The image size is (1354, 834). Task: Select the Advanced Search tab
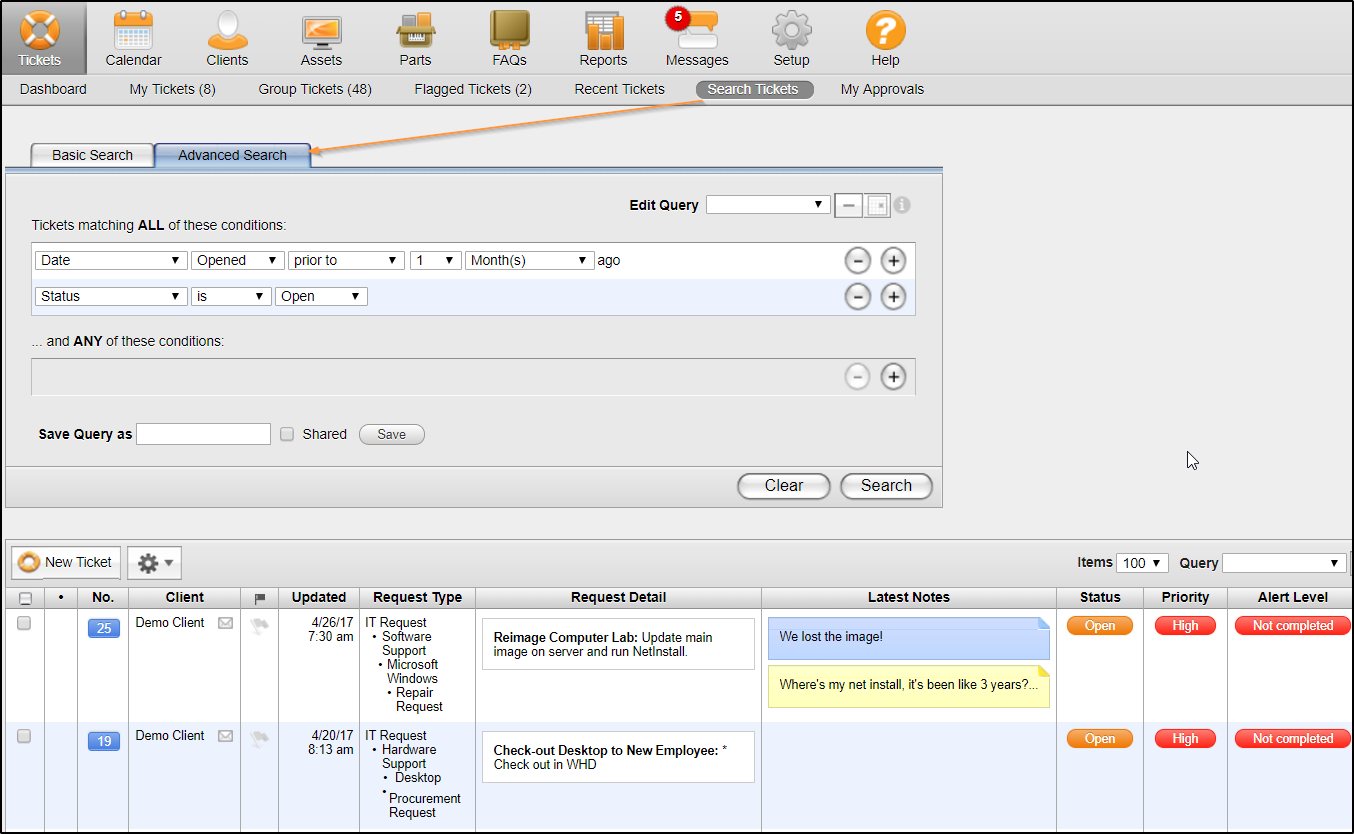pos(232,155)
